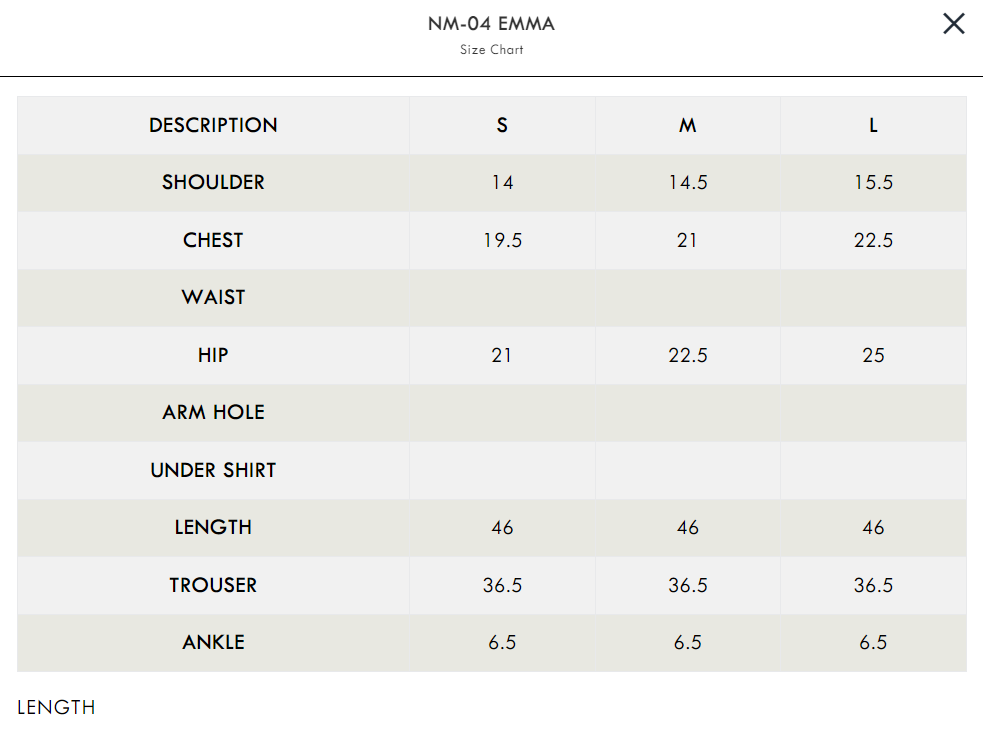
Task: Select shoulder value 15.5 for size L
Action: [x=873, y=182]
